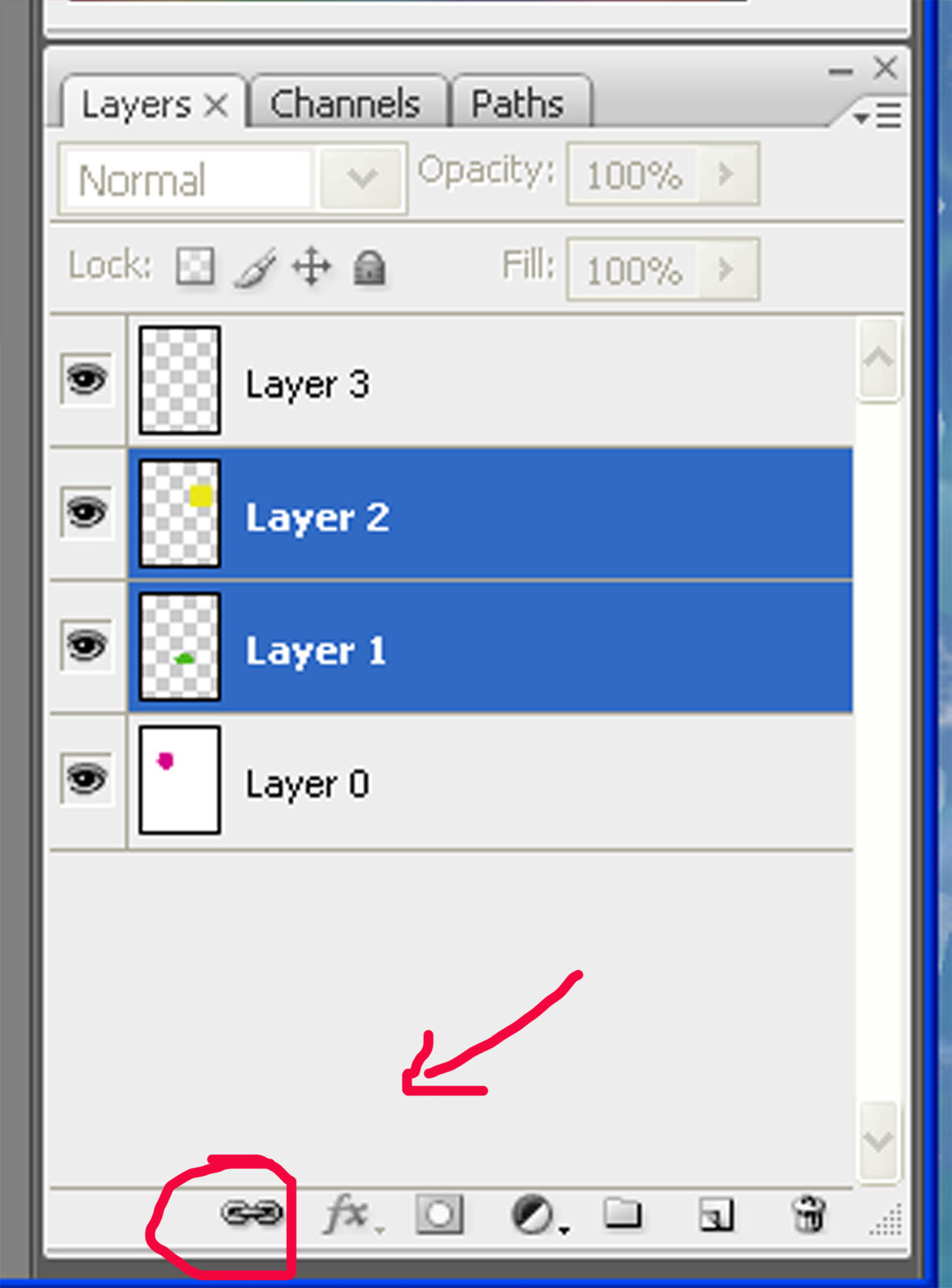952x1288 pixels.
Task: Lock layer position
Action: click(x=312, y=267)
